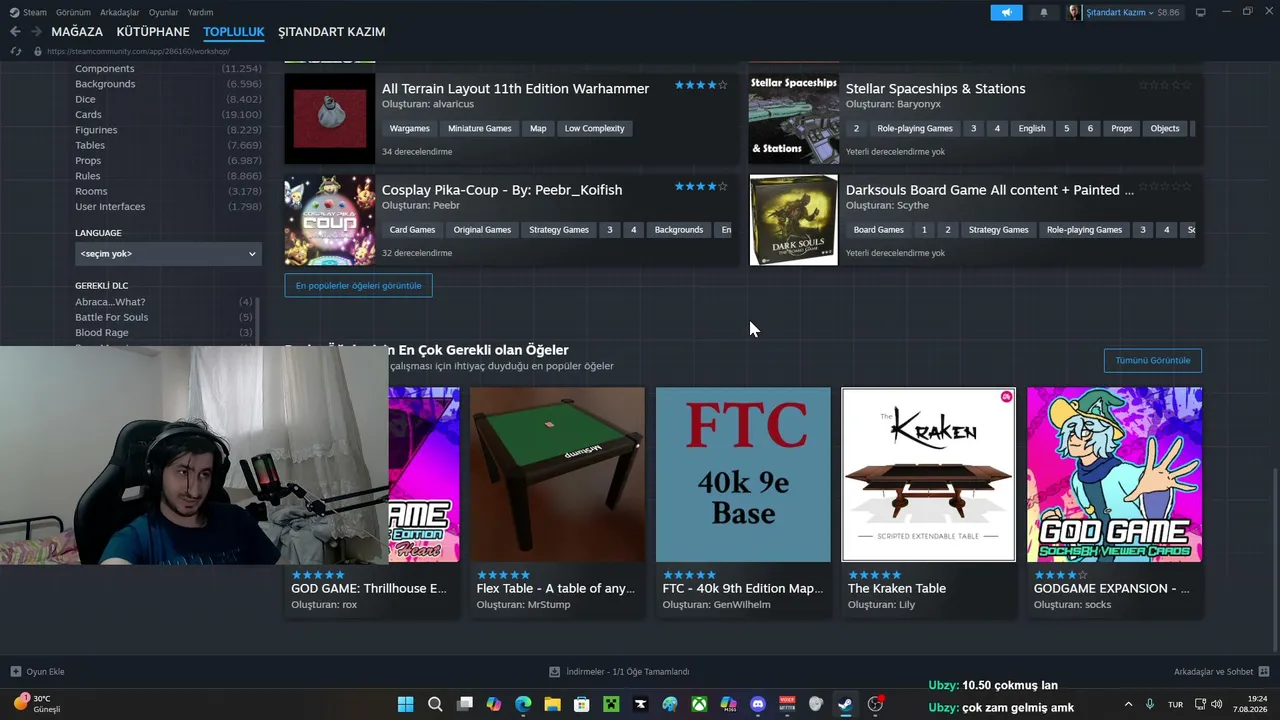Open the Steam notifications bell
This screenshot has width=1280, height=720.
click(1044, 12)
